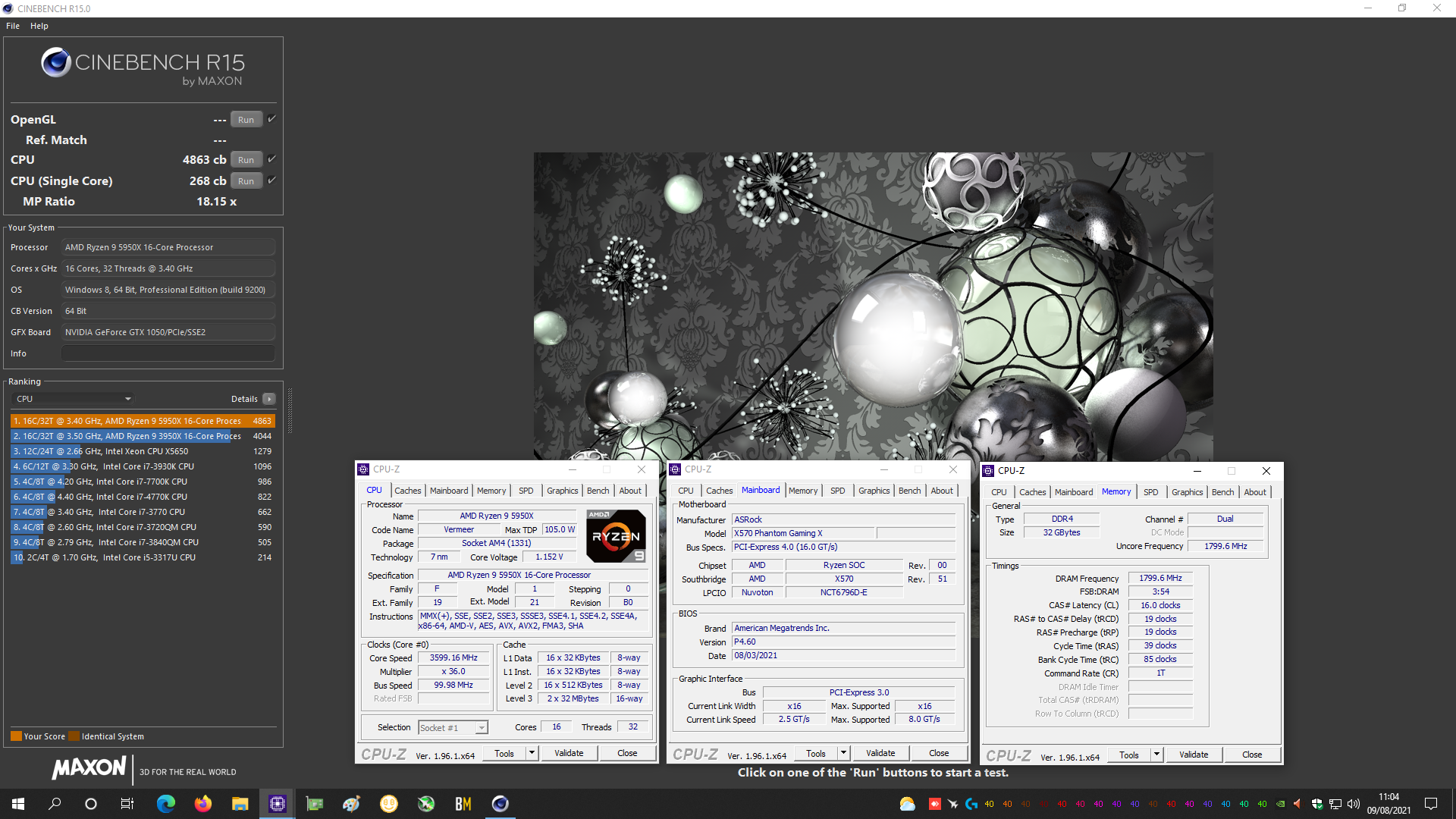Switch to SPD tab in CPU-Z Mainboard window

pos(837,491)
